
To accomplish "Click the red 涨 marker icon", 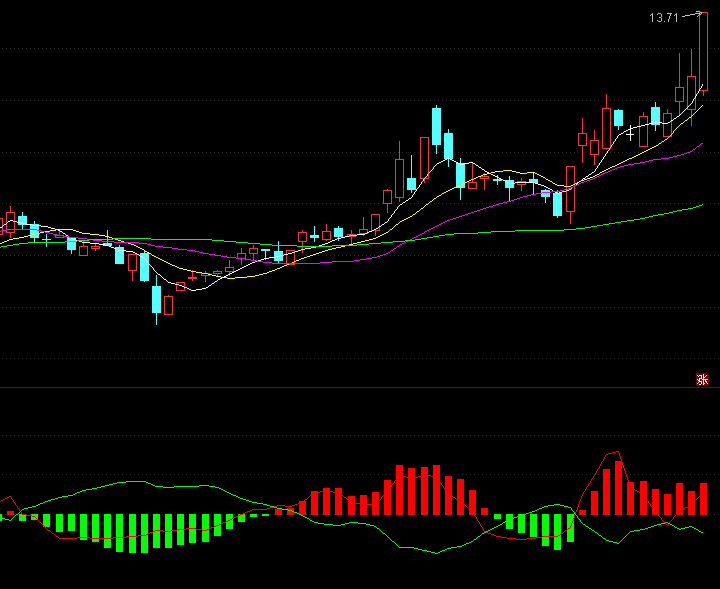I will pos(702,380).
